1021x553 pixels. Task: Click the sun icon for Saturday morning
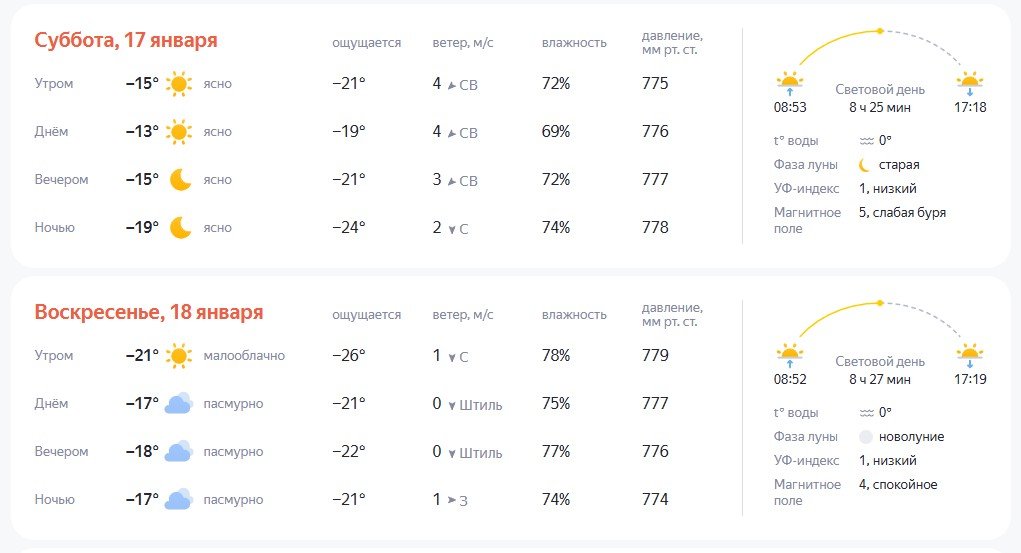[179, 84]
